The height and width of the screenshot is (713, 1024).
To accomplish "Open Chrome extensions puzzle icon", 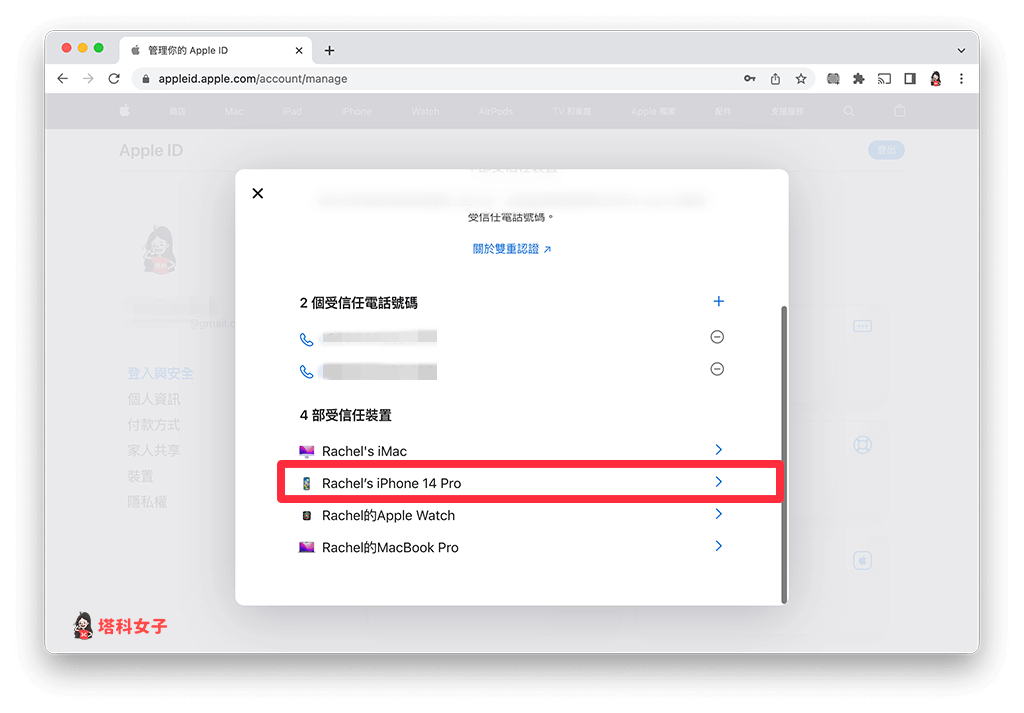I will point(858,79).
